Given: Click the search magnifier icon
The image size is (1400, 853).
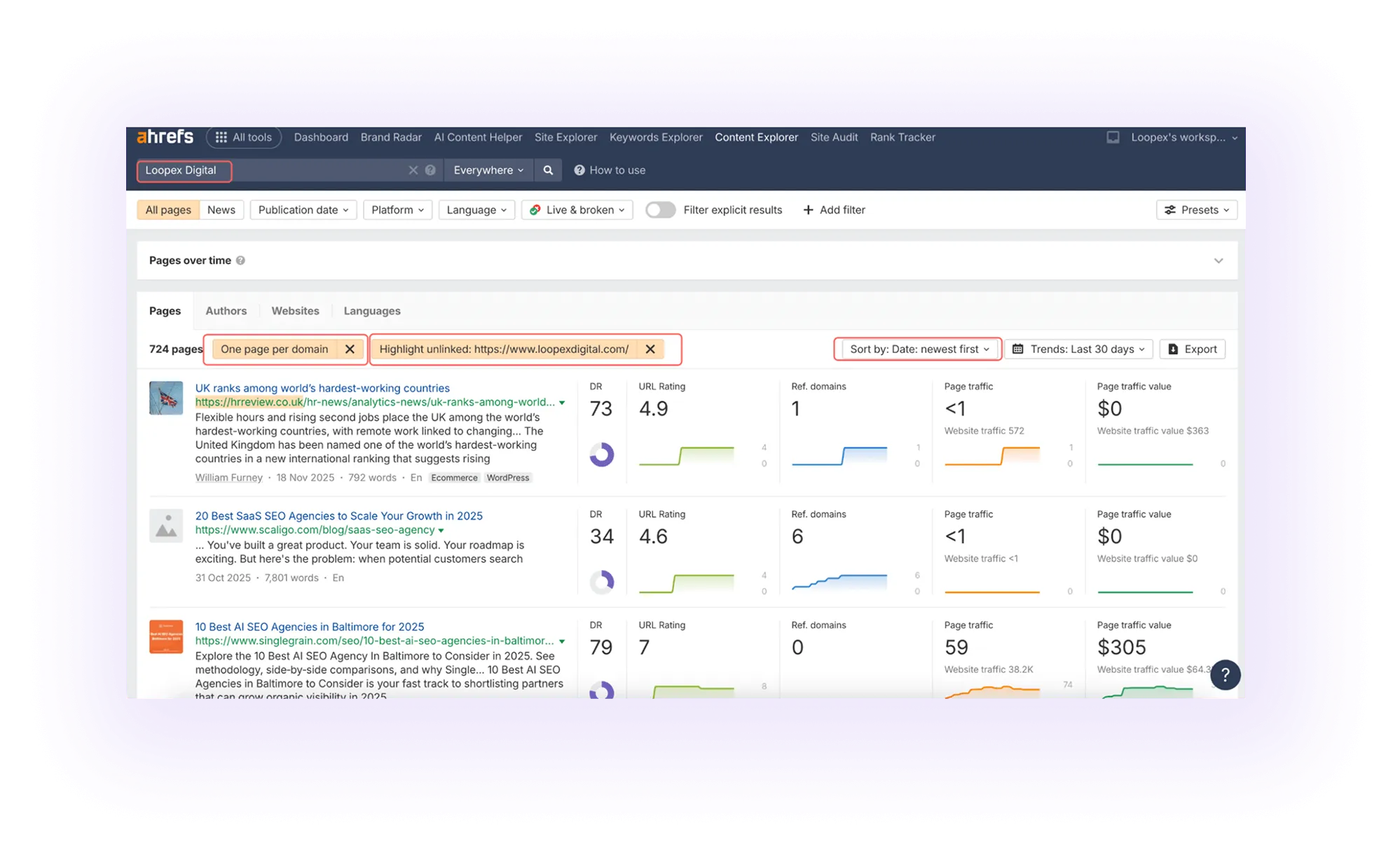Looking at the screenshot, I should pos(549,170).
